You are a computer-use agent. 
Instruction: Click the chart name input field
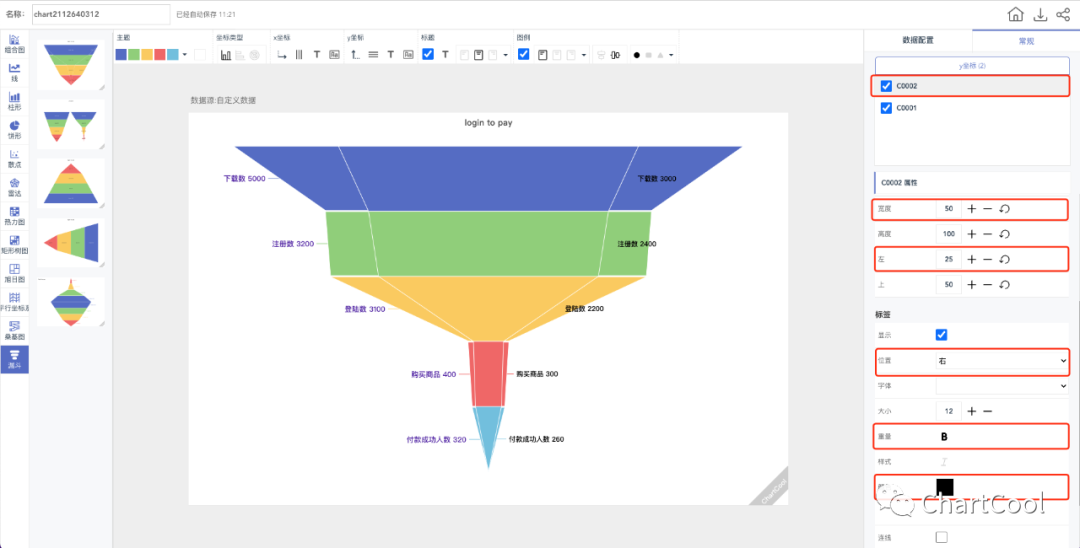100,14
